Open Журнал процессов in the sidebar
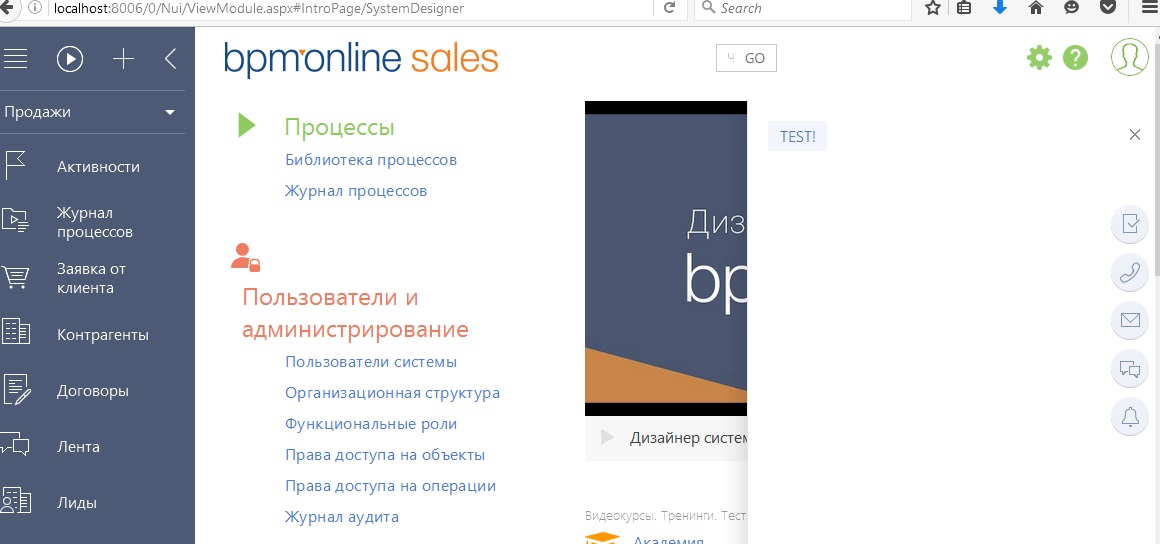The width and height of the screenshot is (1160, 544). [95, 223]
